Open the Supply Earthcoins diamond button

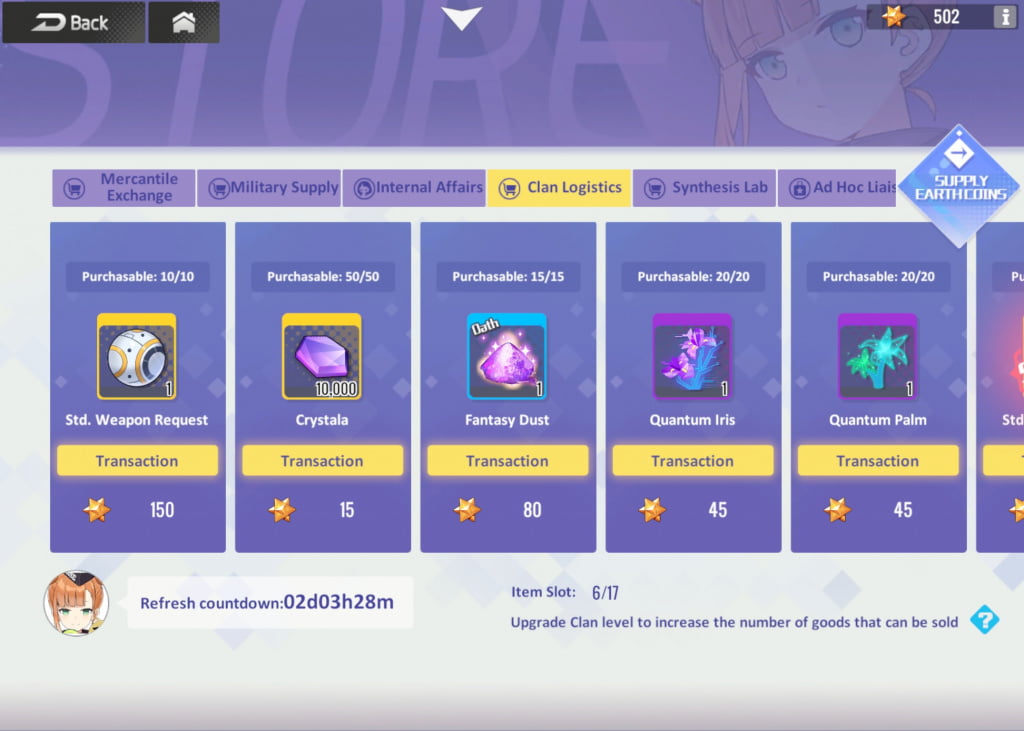(959, 186)
